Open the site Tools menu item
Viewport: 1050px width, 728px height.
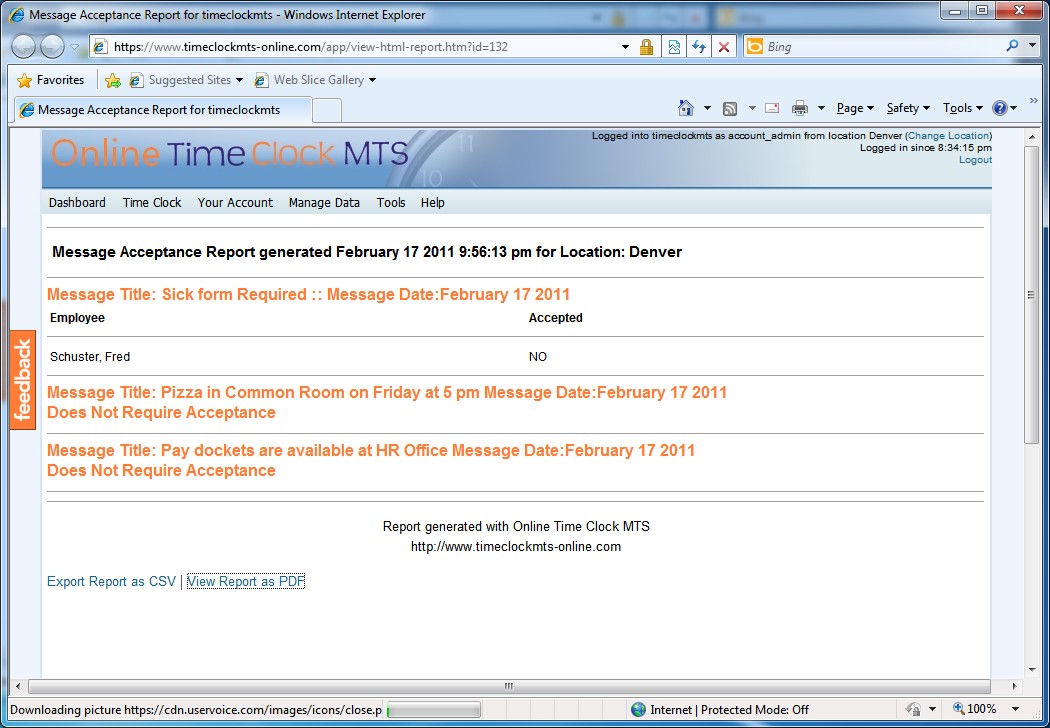click(391, 202)
